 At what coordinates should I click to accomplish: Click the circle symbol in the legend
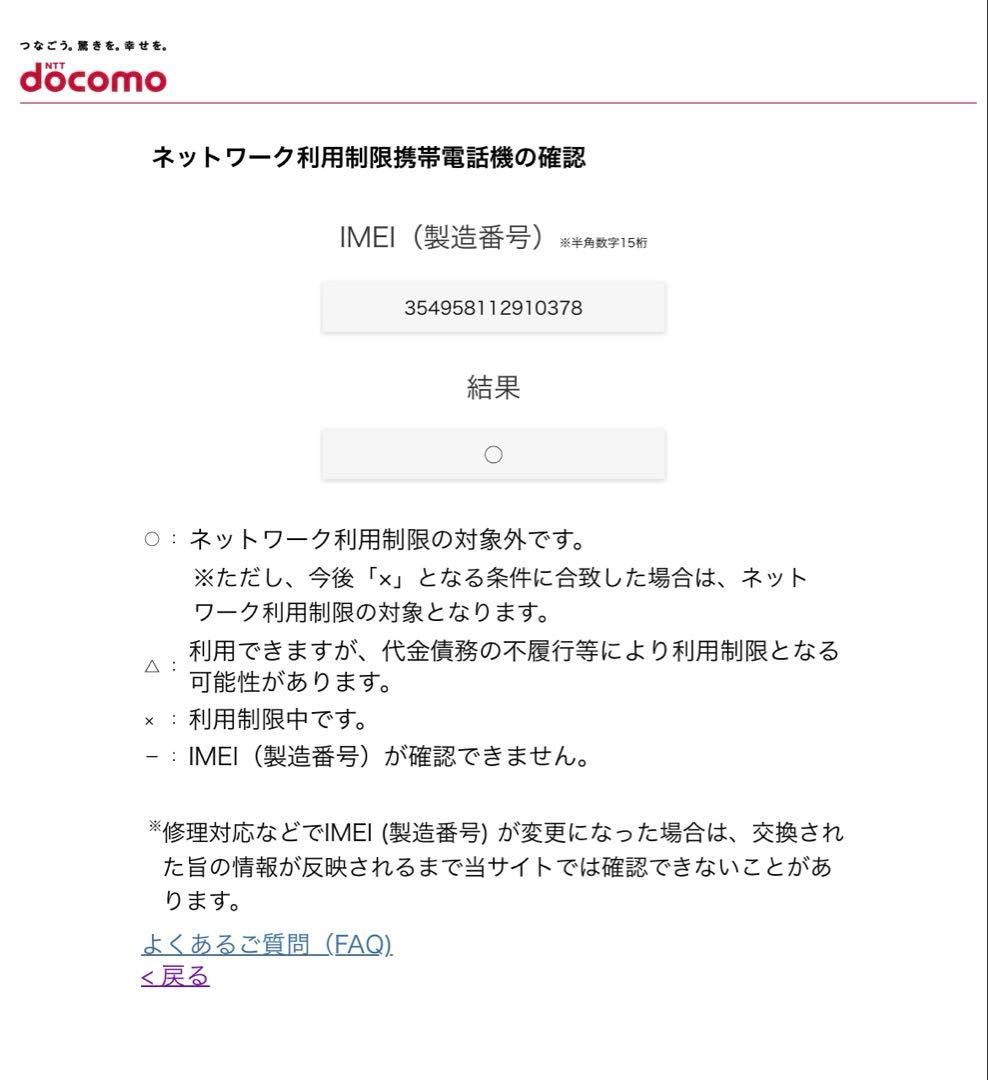152,539
